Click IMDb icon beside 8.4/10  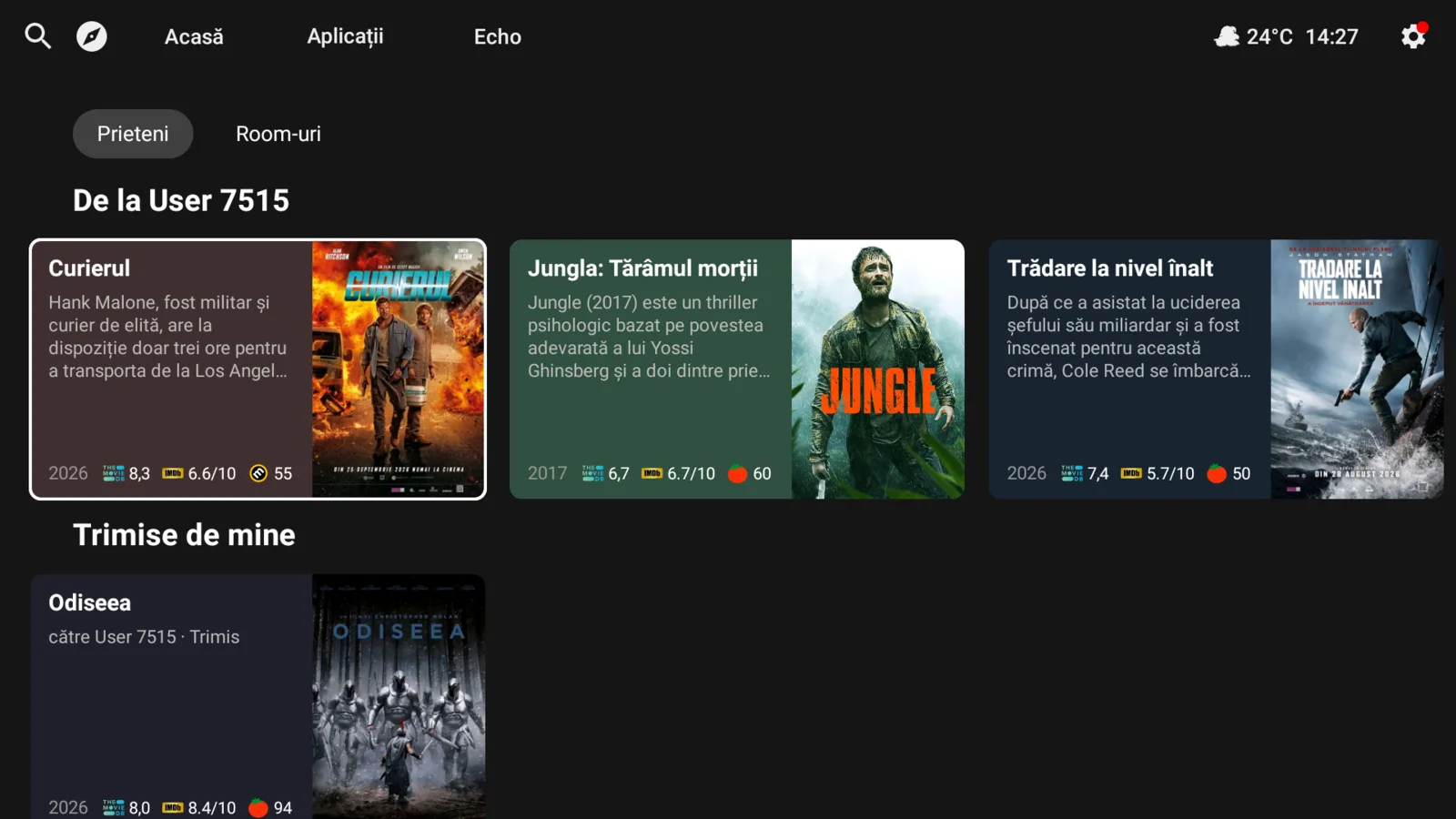pyautogui.click(x=173, y=807)
